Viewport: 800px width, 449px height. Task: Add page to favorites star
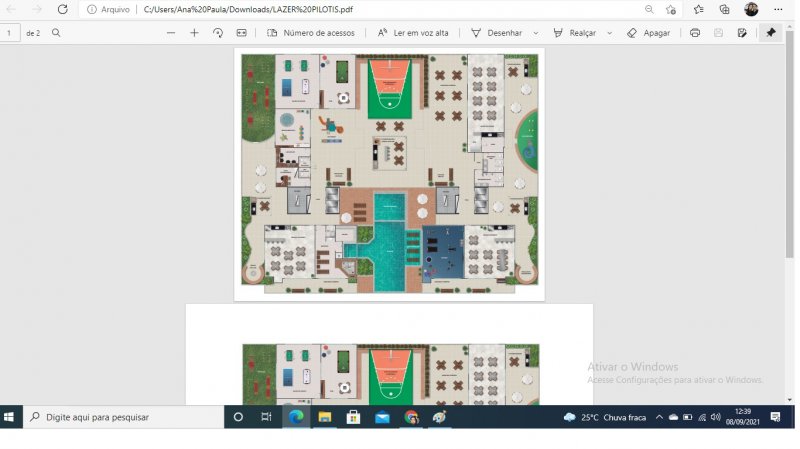(x=672, y=9)
